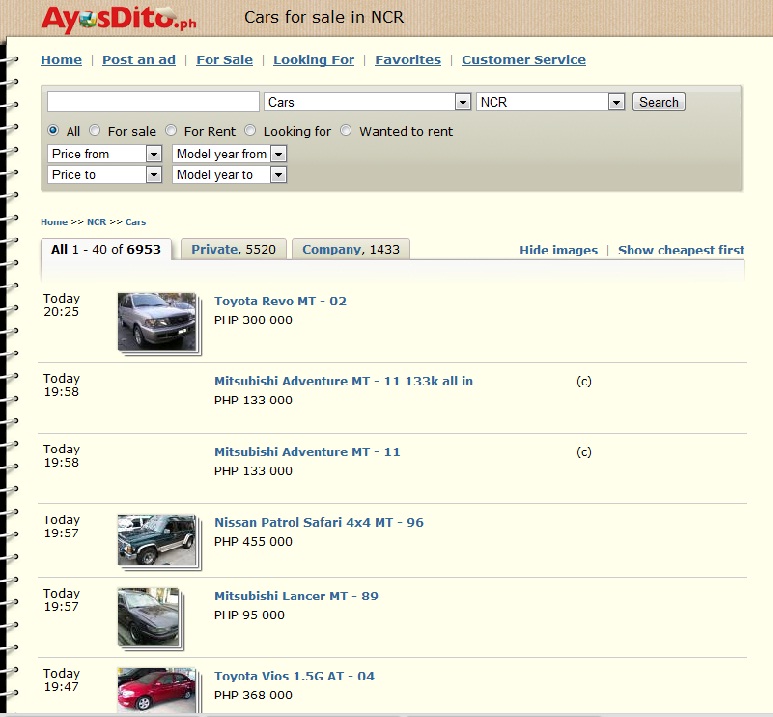This screenshot has width=773, height=717.
Task: Select the All radio button
Action: 53,130
